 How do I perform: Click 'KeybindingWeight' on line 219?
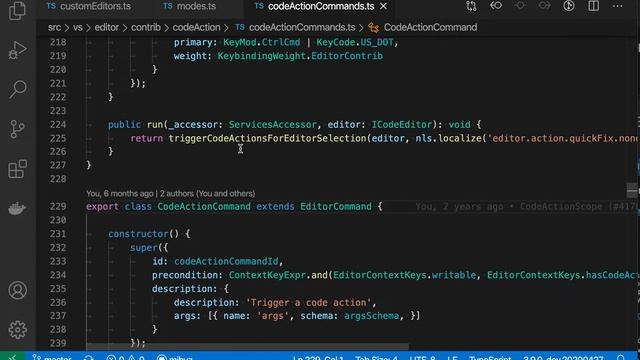pos(262,56)
